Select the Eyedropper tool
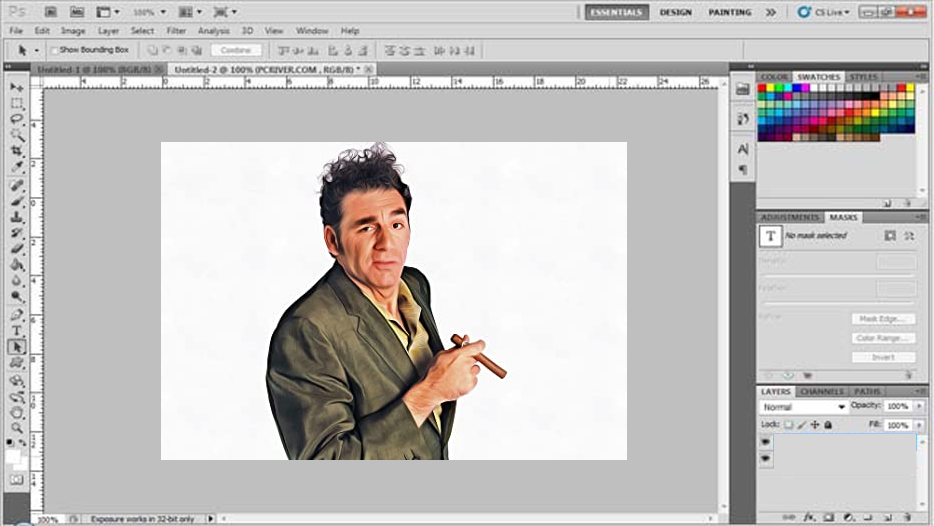Screen dimensions: 934x526 pos(17,167)
